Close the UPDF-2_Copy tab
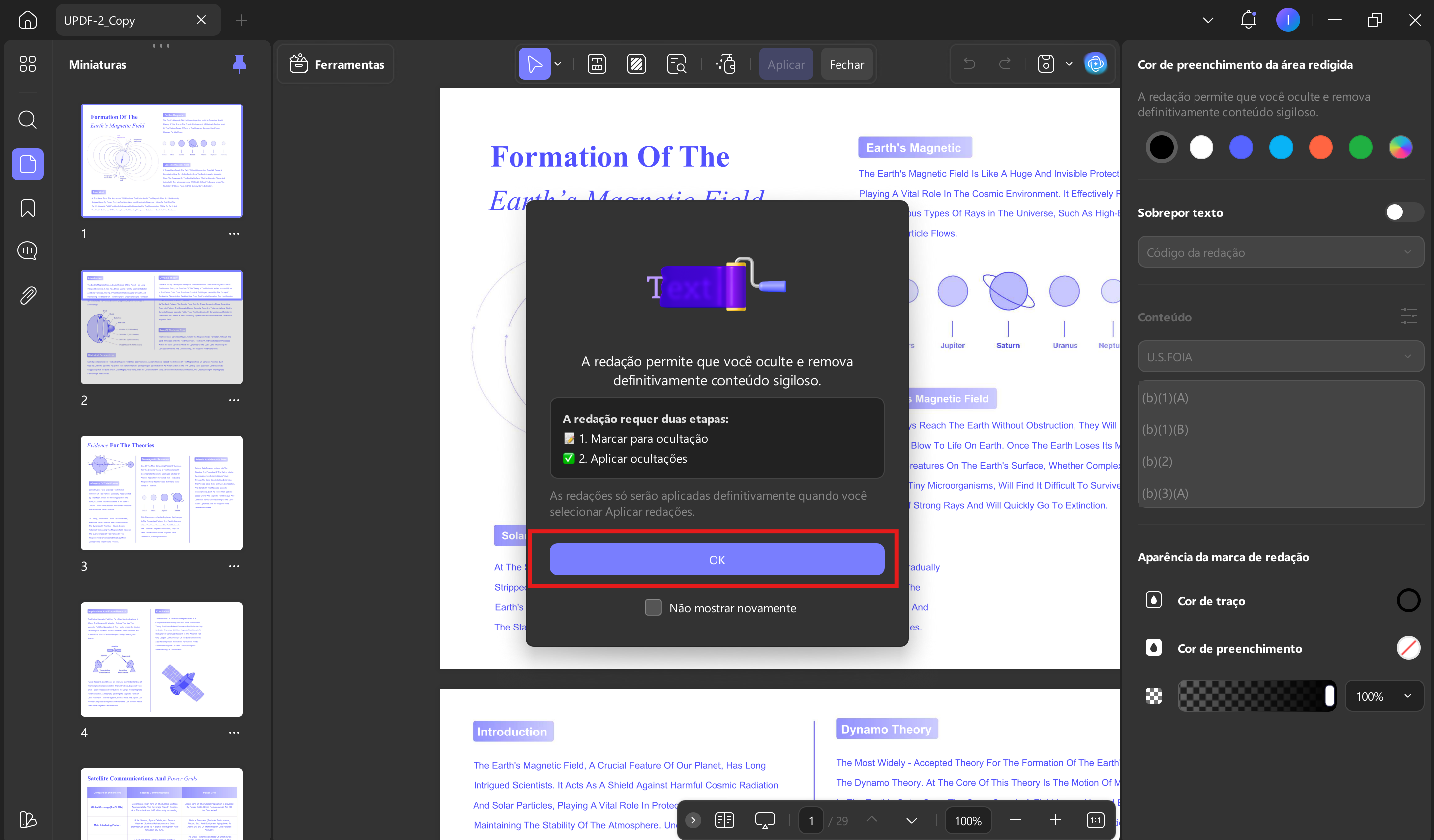This screenshot has width=1434, height=840. [201, 20]
